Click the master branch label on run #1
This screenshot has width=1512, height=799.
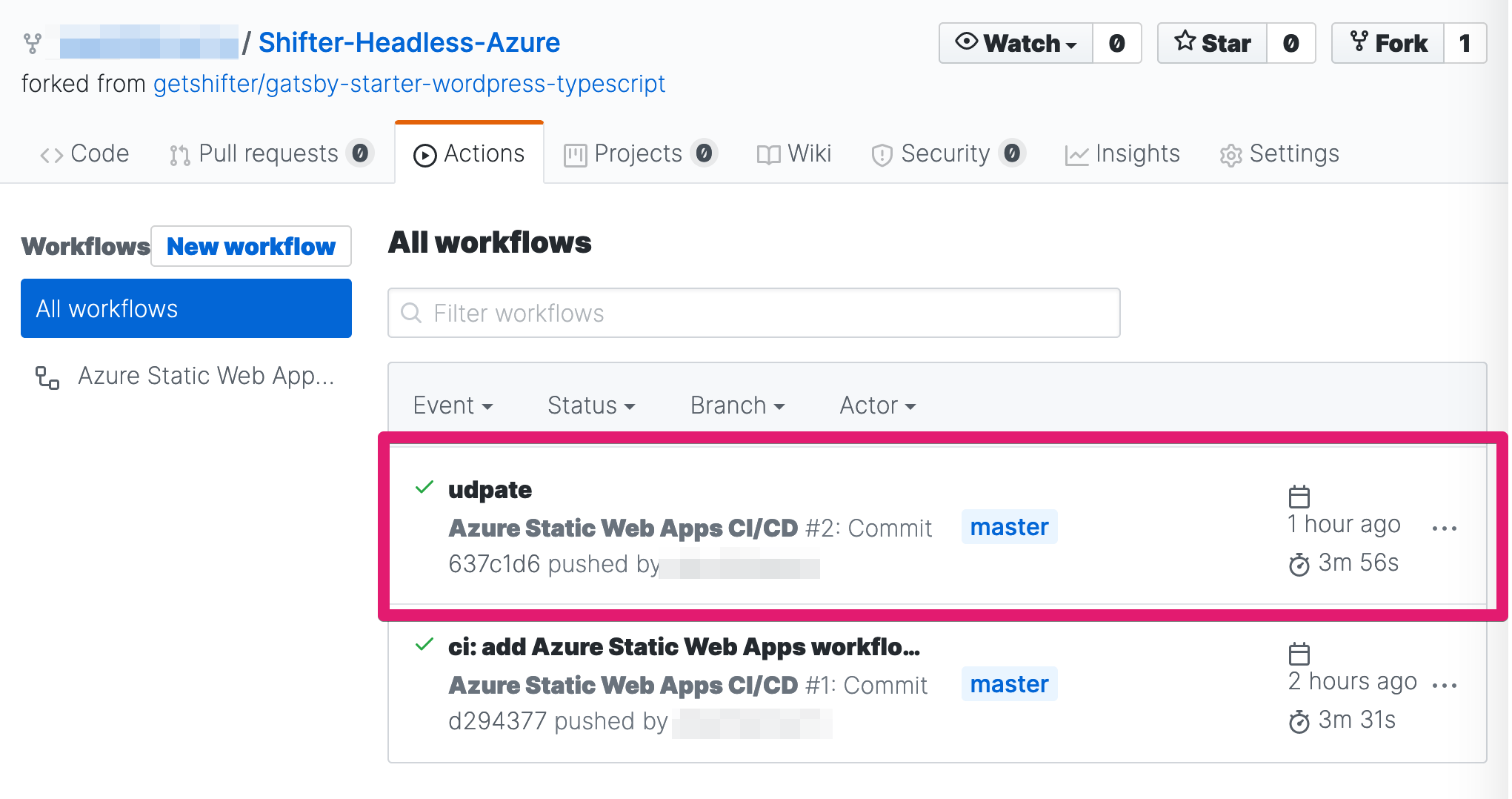click(x=1009, y=684)
